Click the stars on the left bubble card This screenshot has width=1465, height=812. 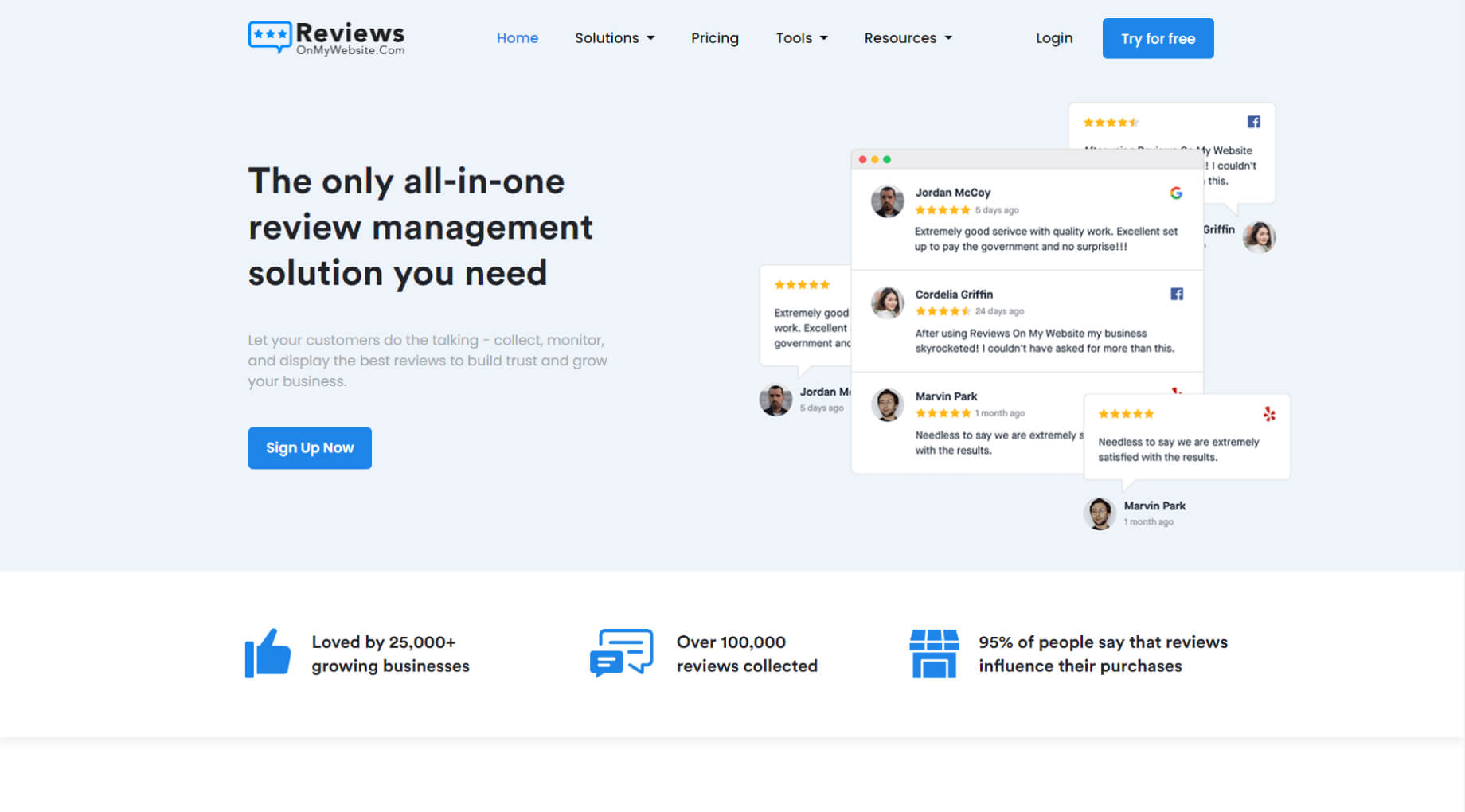(802, 285)
